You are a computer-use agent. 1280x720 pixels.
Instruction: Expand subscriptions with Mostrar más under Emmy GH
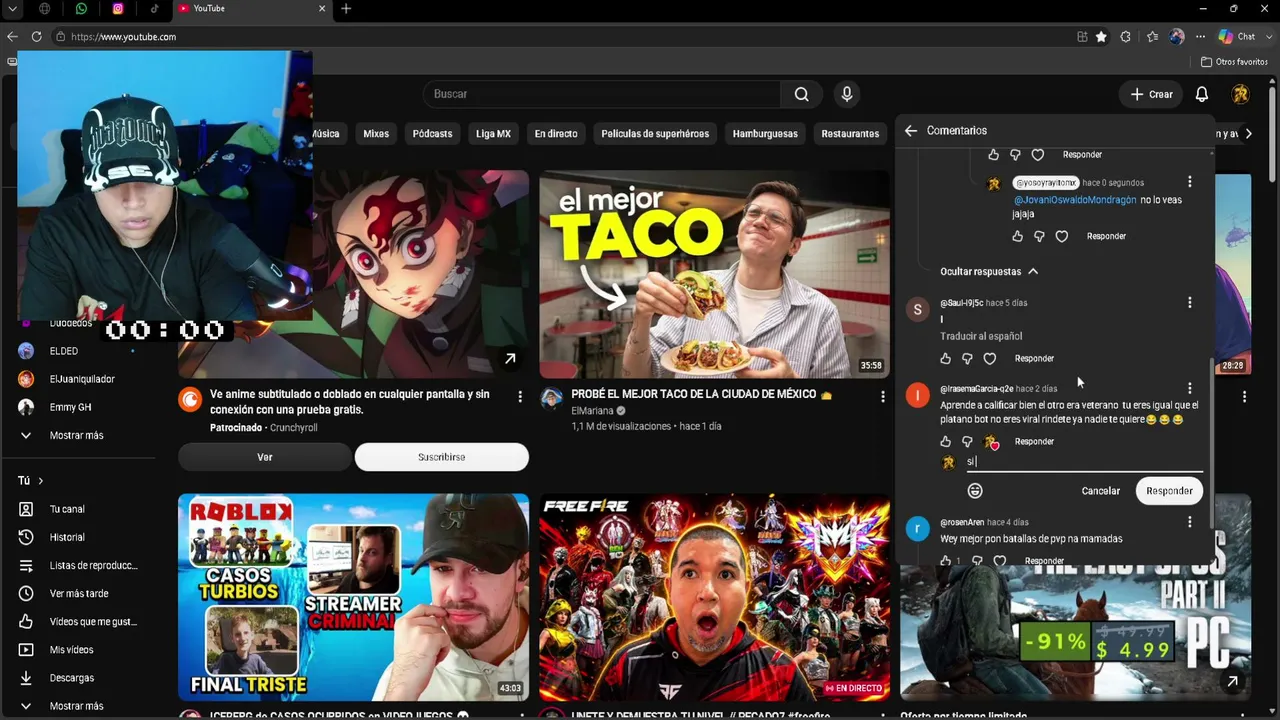point(78,435)
